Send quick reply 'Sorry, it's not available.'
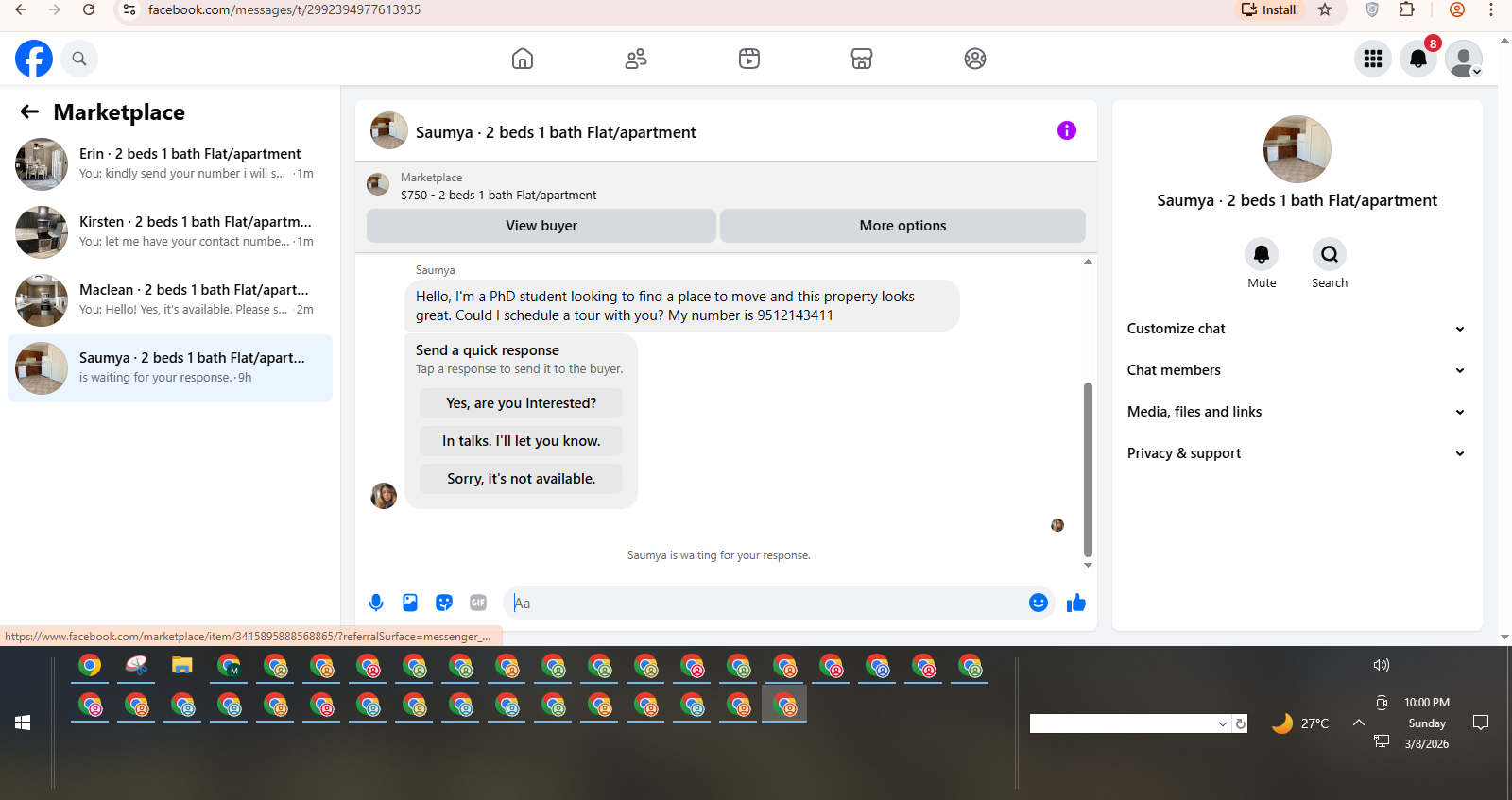The image size is (1512, 800). 521,479
